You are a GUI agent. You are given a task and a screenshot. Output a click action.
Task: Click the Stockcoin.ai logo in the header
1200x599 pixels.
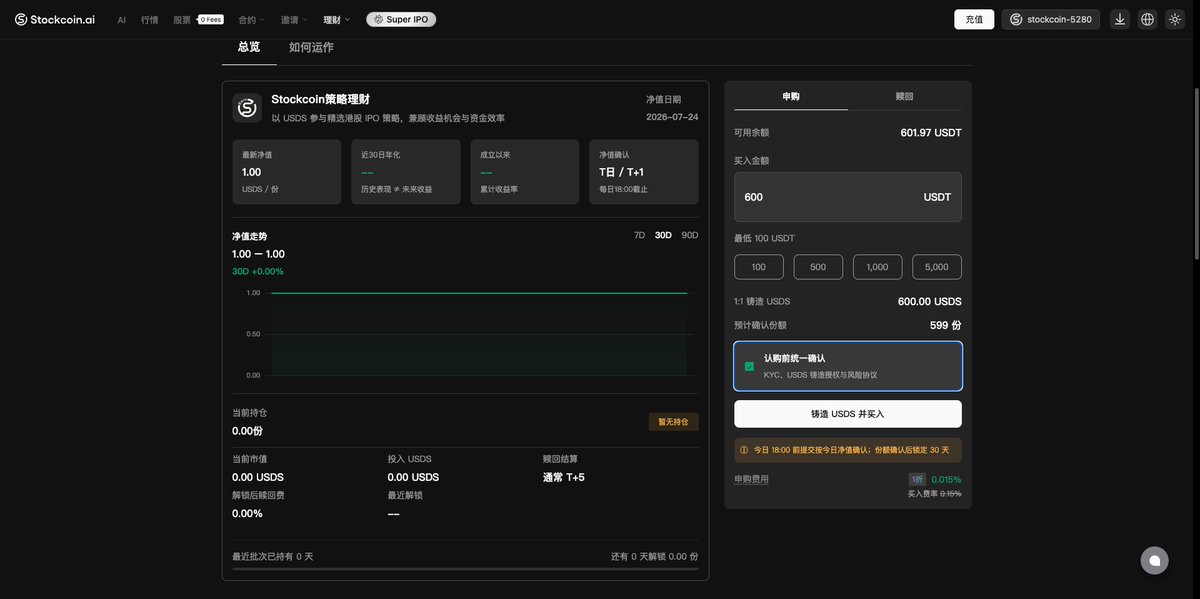(55, 19)
